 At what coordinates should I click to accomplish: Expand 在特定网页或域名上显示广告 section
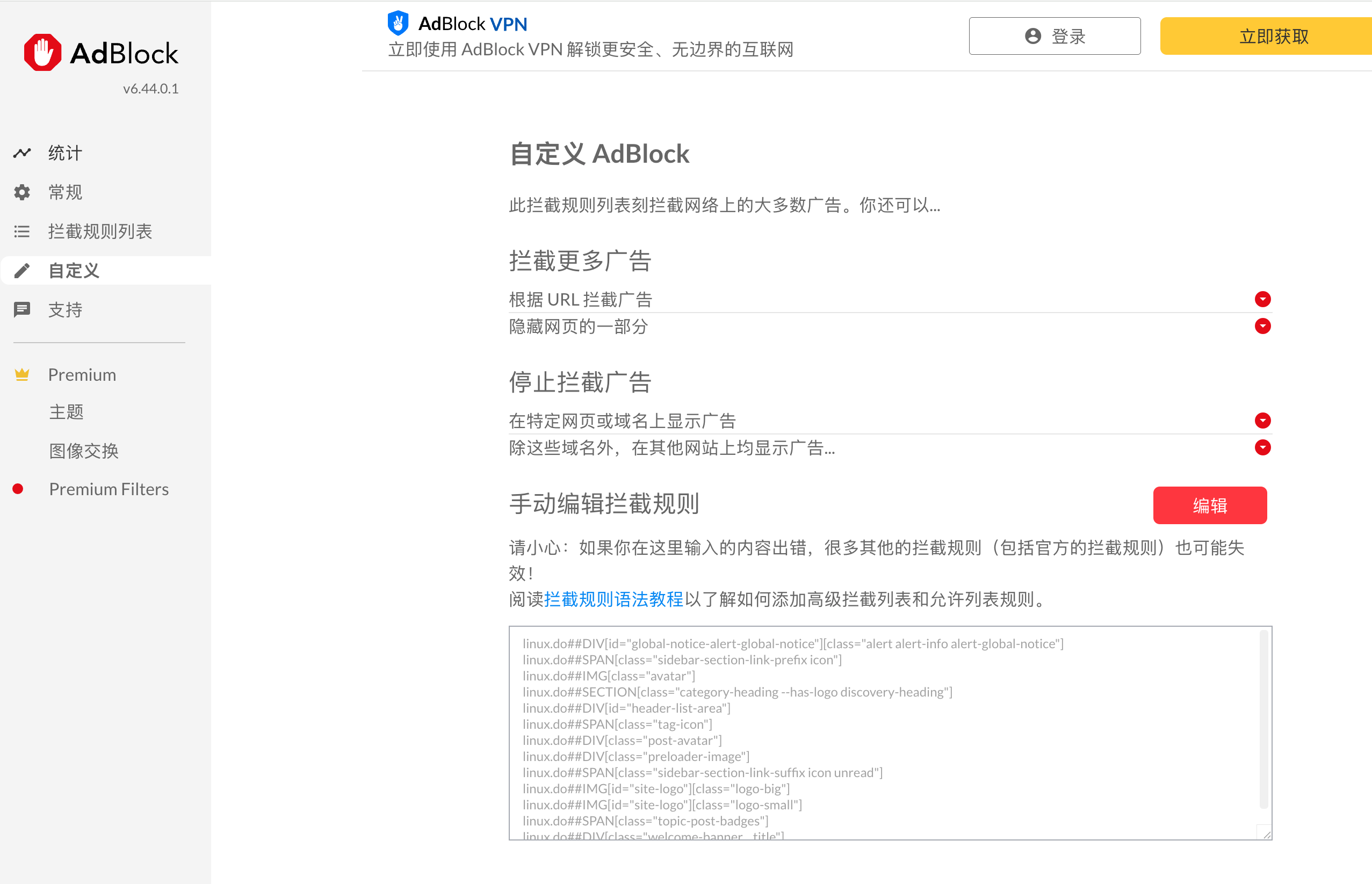1262,420
